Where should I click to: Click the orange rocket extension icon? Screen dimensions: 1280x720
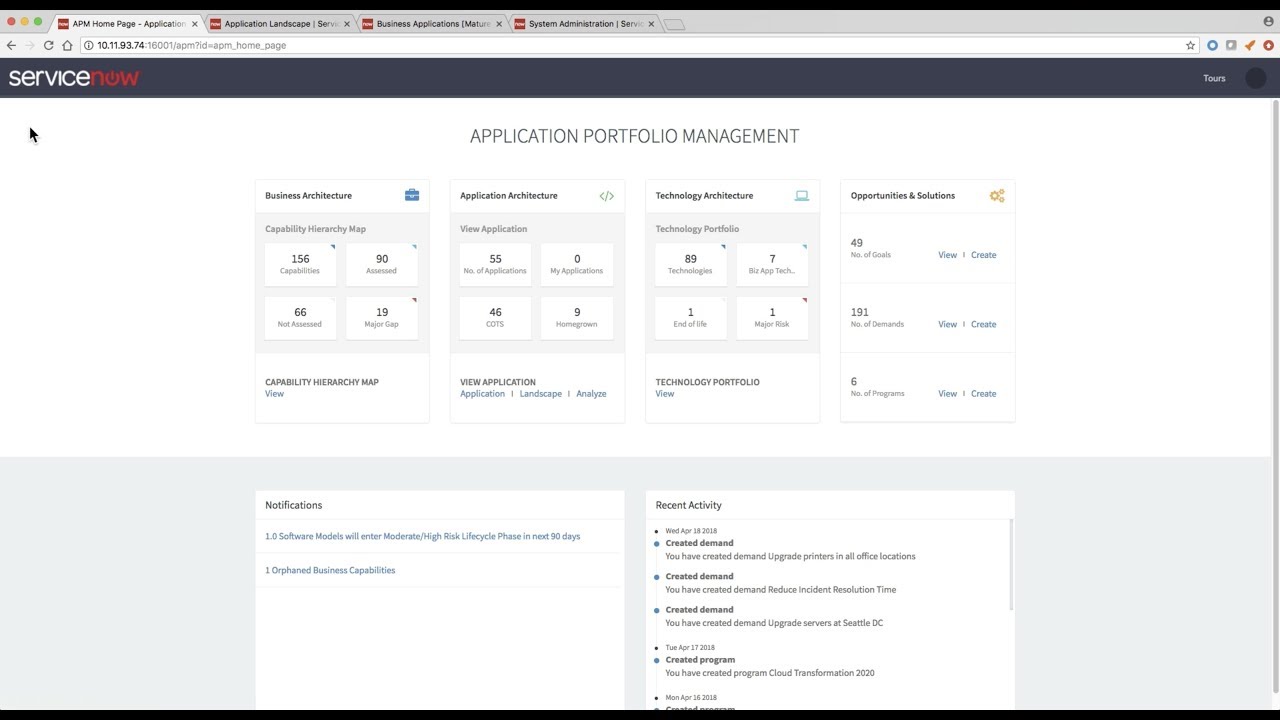click(x=1250, y=45)
